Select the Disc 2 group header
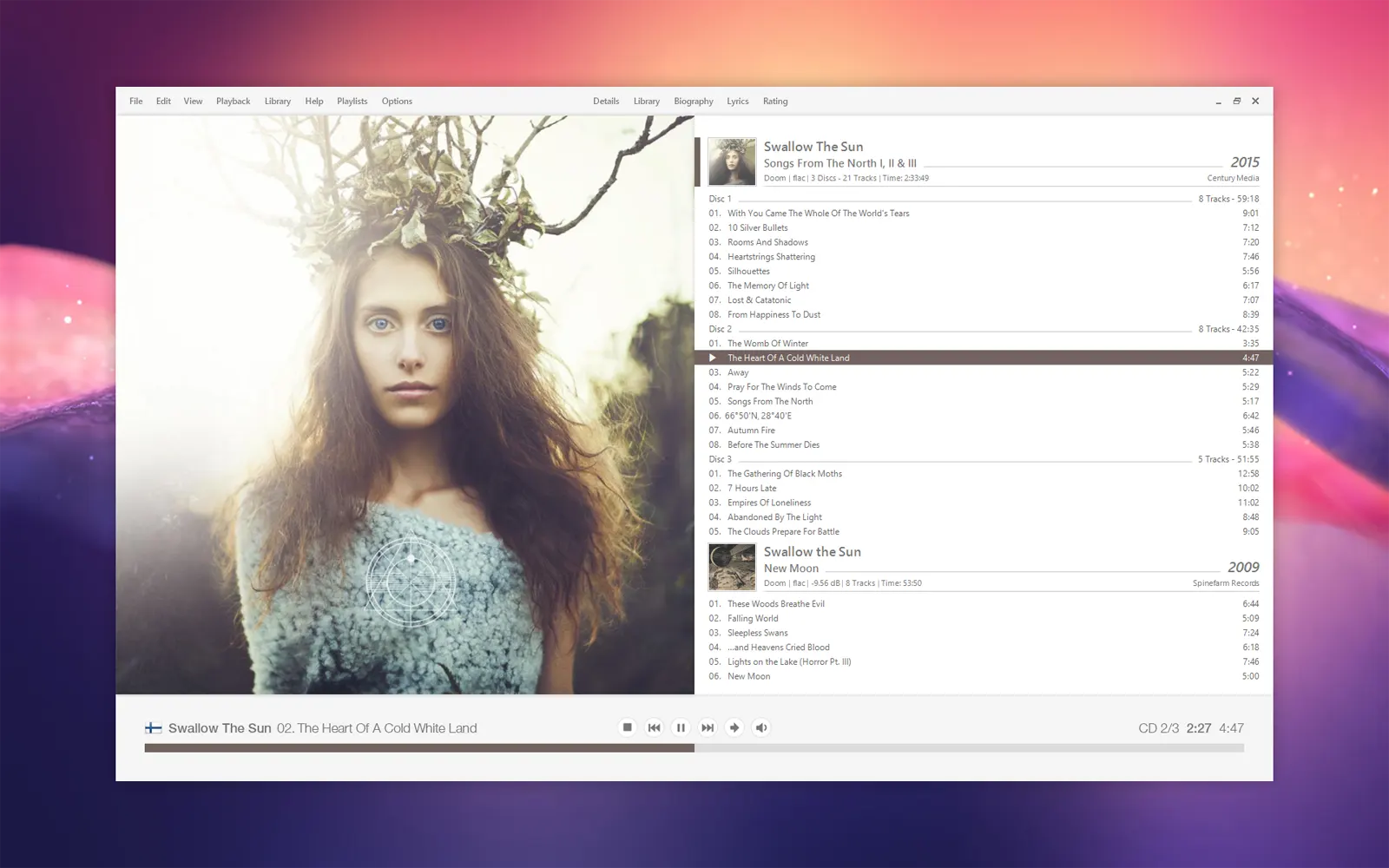This screenshot has width=1389, height=868. [984, 329]
